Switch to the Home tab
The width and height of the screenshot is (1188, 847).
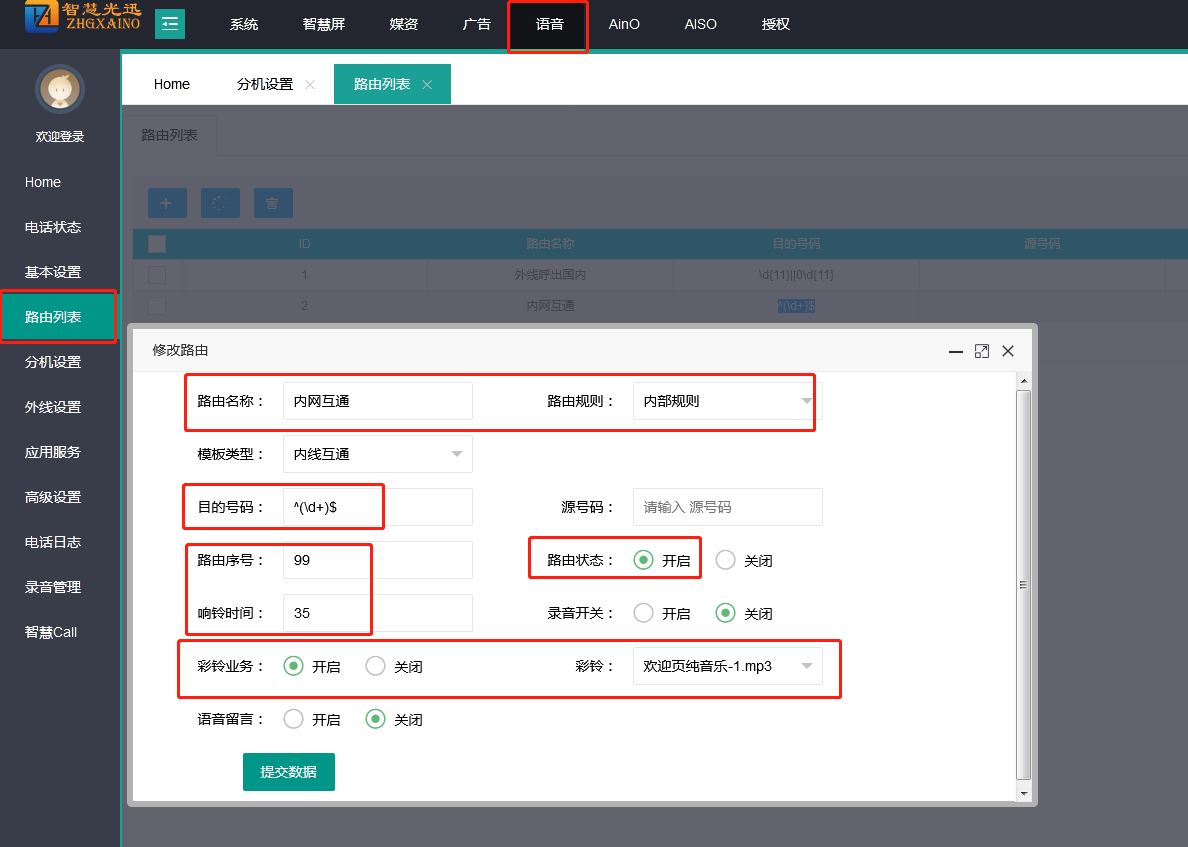172,84
